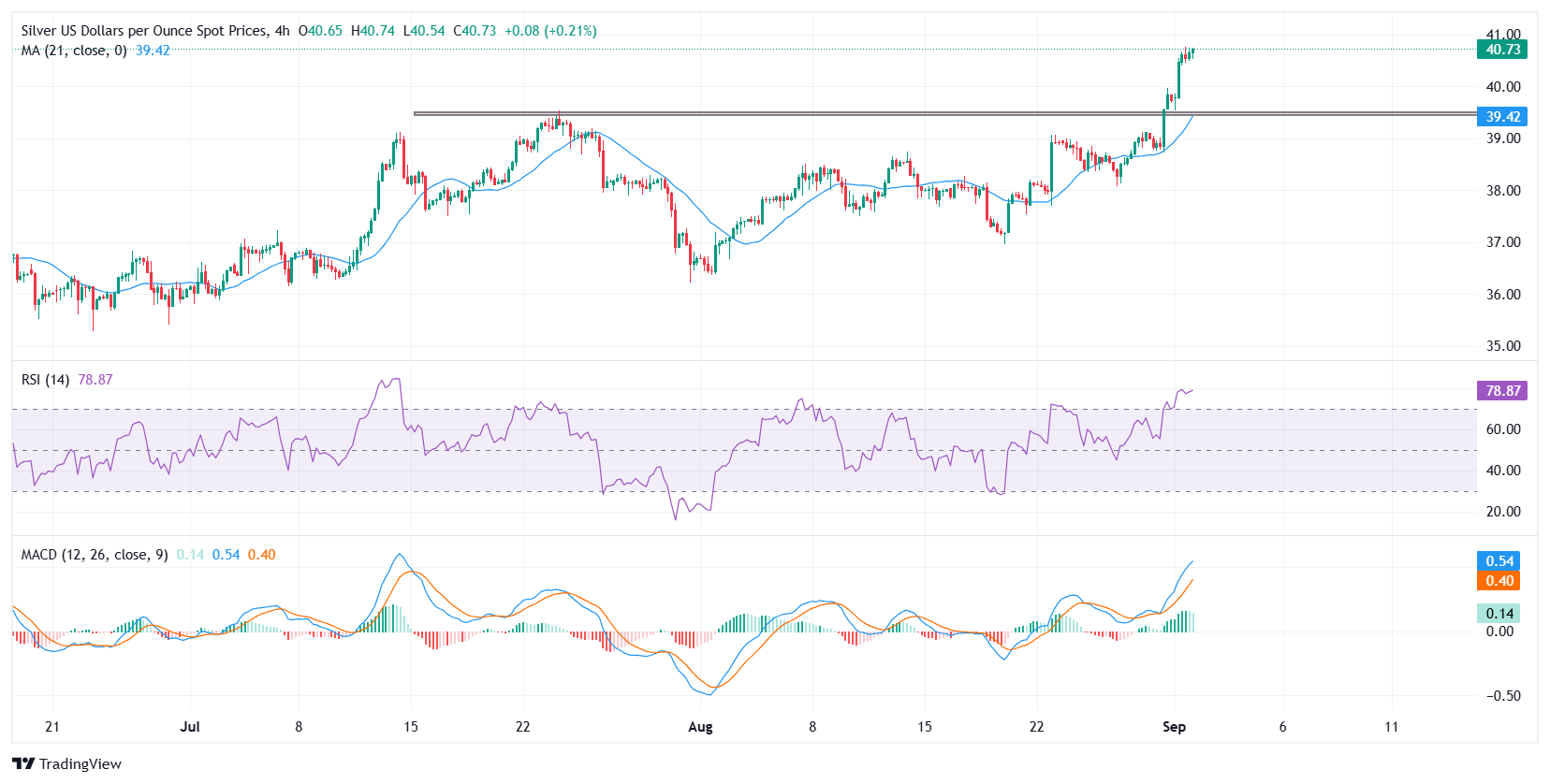Select the 37.00 price axis label
Image resolution: width=1550 pixels, height=784 pixels.
[1503, 242]
